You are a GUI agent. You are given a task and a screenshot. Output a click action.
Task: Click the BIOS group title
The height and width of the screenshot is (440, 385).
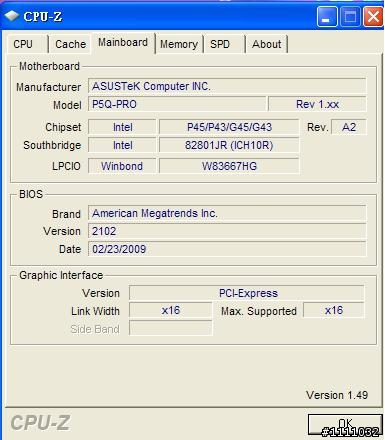[31, 194]
